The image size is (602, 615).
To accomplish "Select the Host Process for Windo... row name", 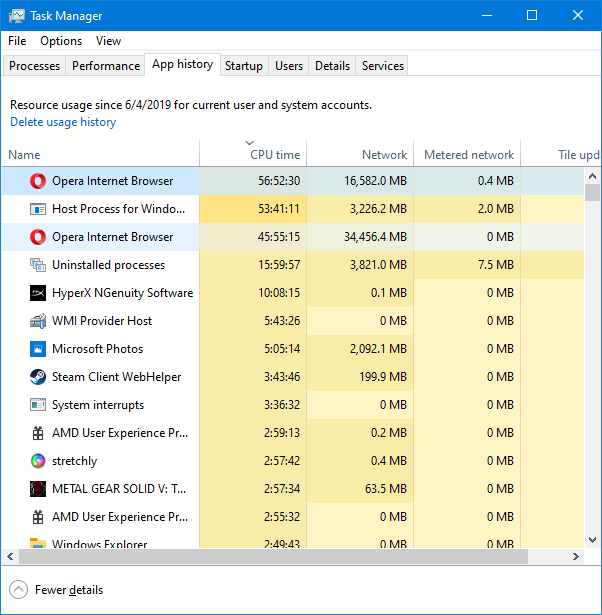I will pos(118,209).
